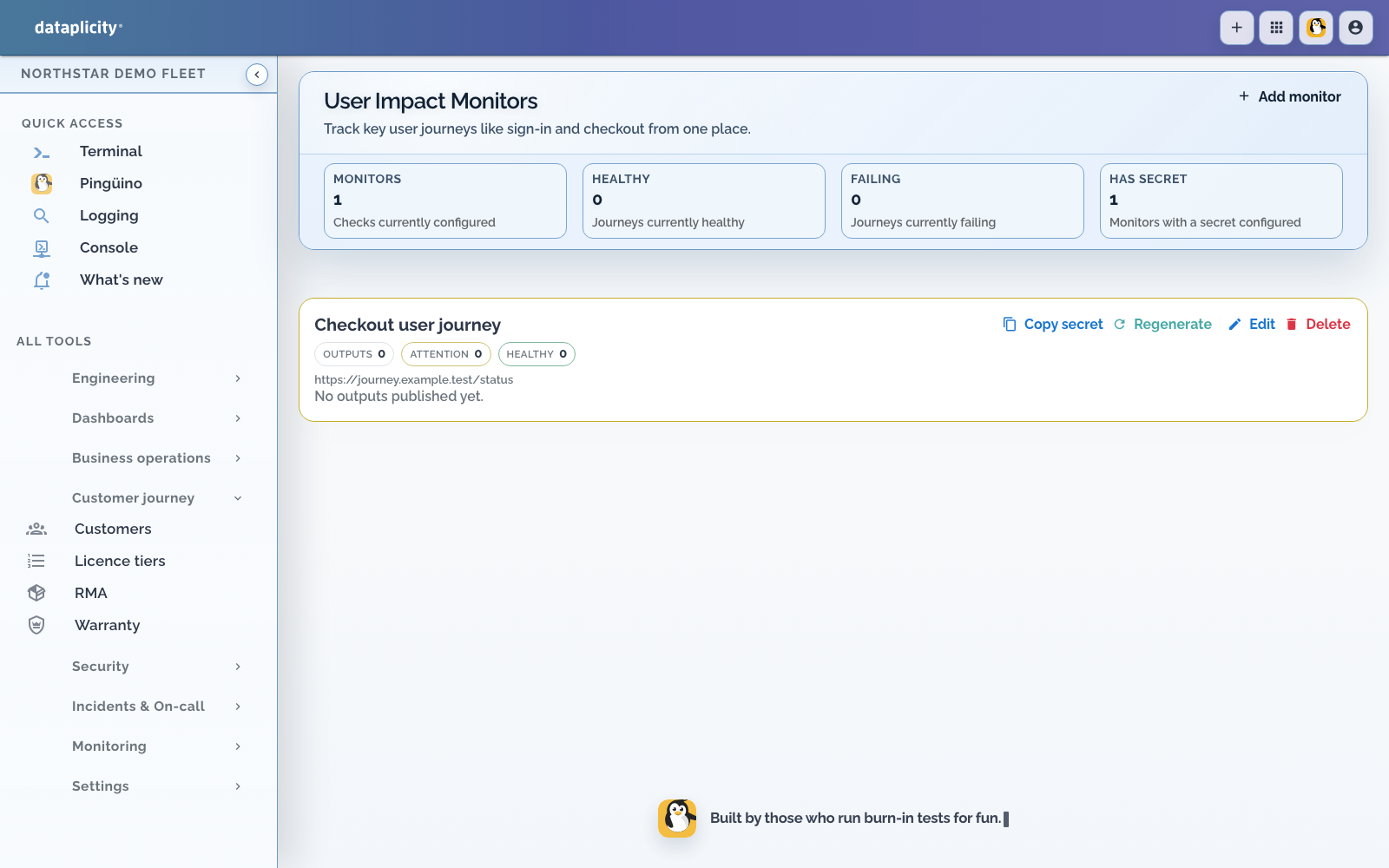Screen dimensions: 1389x868
Task: Click the trash icon beside Delete
Action: click(x=1292, y=324)
